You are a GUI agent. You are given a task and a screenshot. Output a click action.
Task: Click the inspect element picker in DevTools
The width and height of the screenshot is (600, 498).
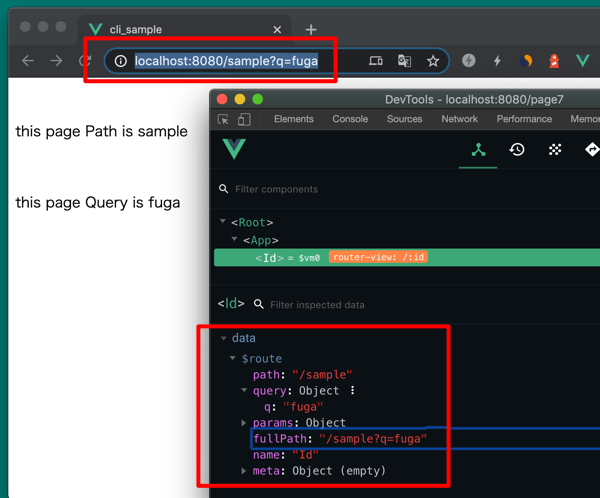223,119
